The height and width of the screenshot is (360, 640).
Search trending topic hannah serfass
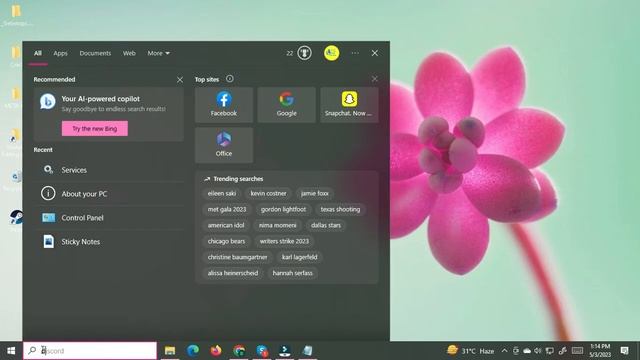pyautogui.click(x=292, y=273)
